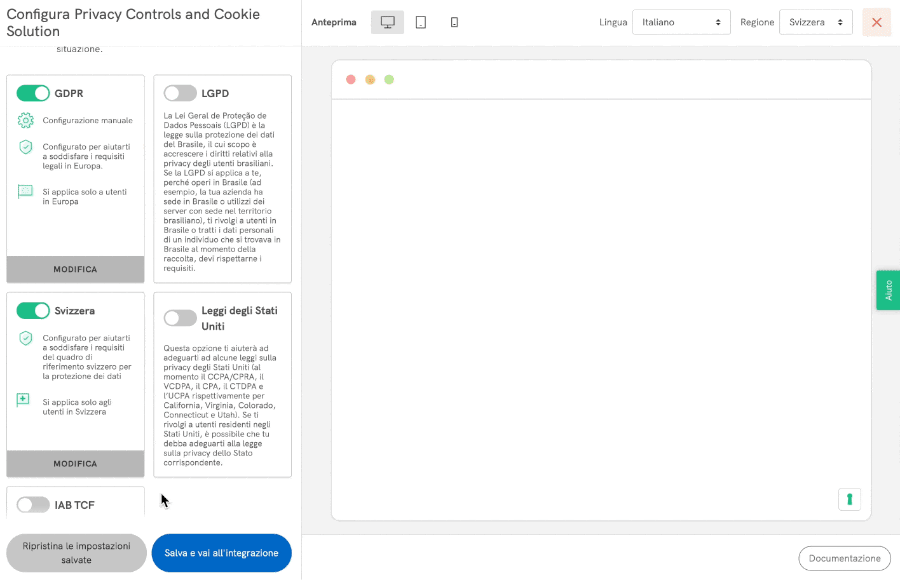Open the Aiuto help side tab

[x=888, y=290]
